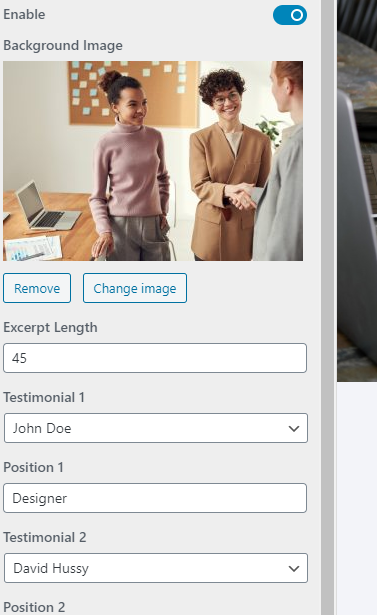Open the Testimonial 1 John Doe dropdown
This screenshot has height=615, width=377.
[x=156, y=428]
